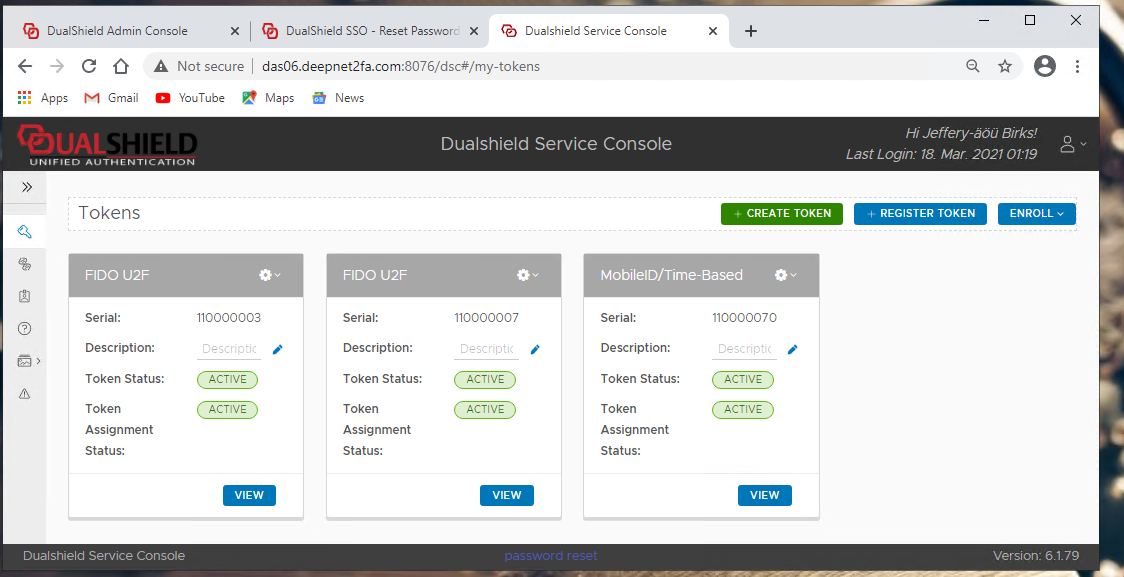Click the REGISTER TOKEN button
This screenshot has width=1124, height=577.
click(x=920, y=214)
